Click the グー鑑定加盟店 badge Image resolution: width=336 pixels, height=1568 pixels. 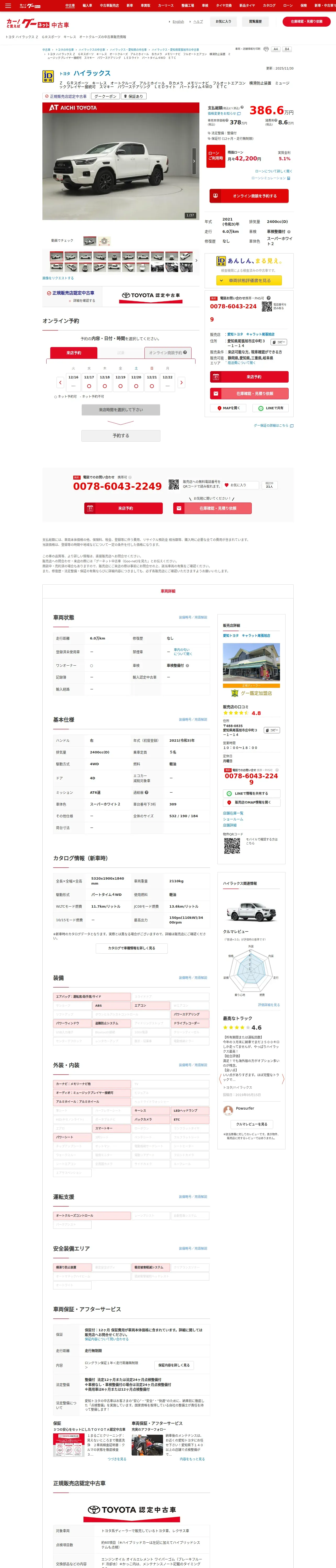pyautogui.click(x=251, y=693)
